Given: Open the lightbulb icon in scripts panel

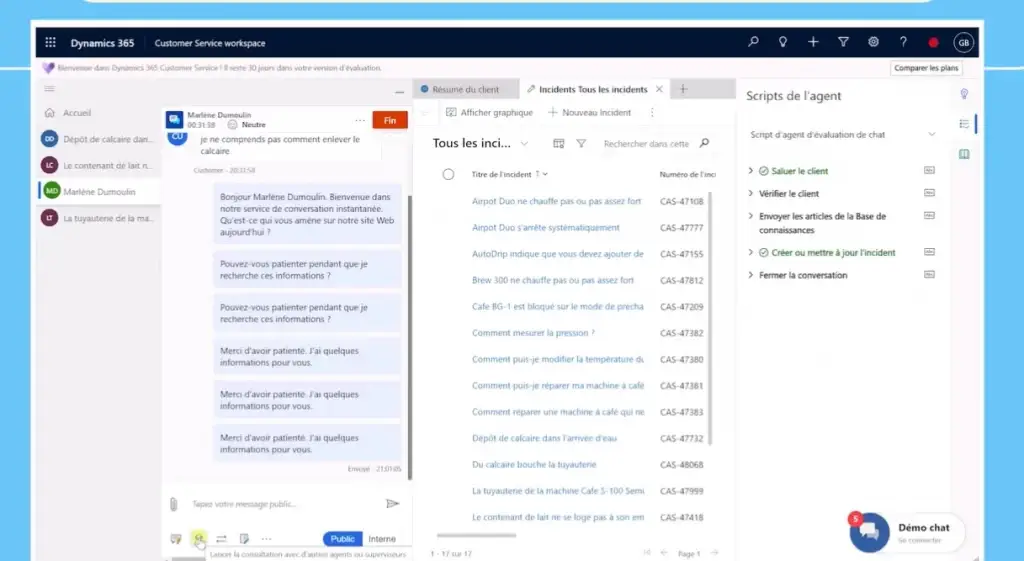Looking at the screenshot, I should click(964, 94).
